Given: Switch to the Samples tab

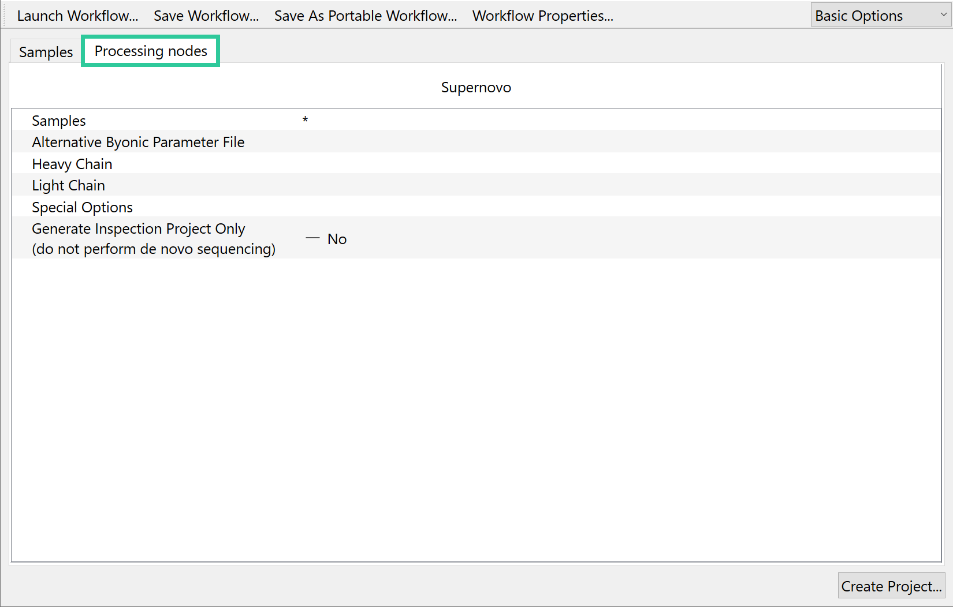Looking at the screenshot, I should [46, 52].
